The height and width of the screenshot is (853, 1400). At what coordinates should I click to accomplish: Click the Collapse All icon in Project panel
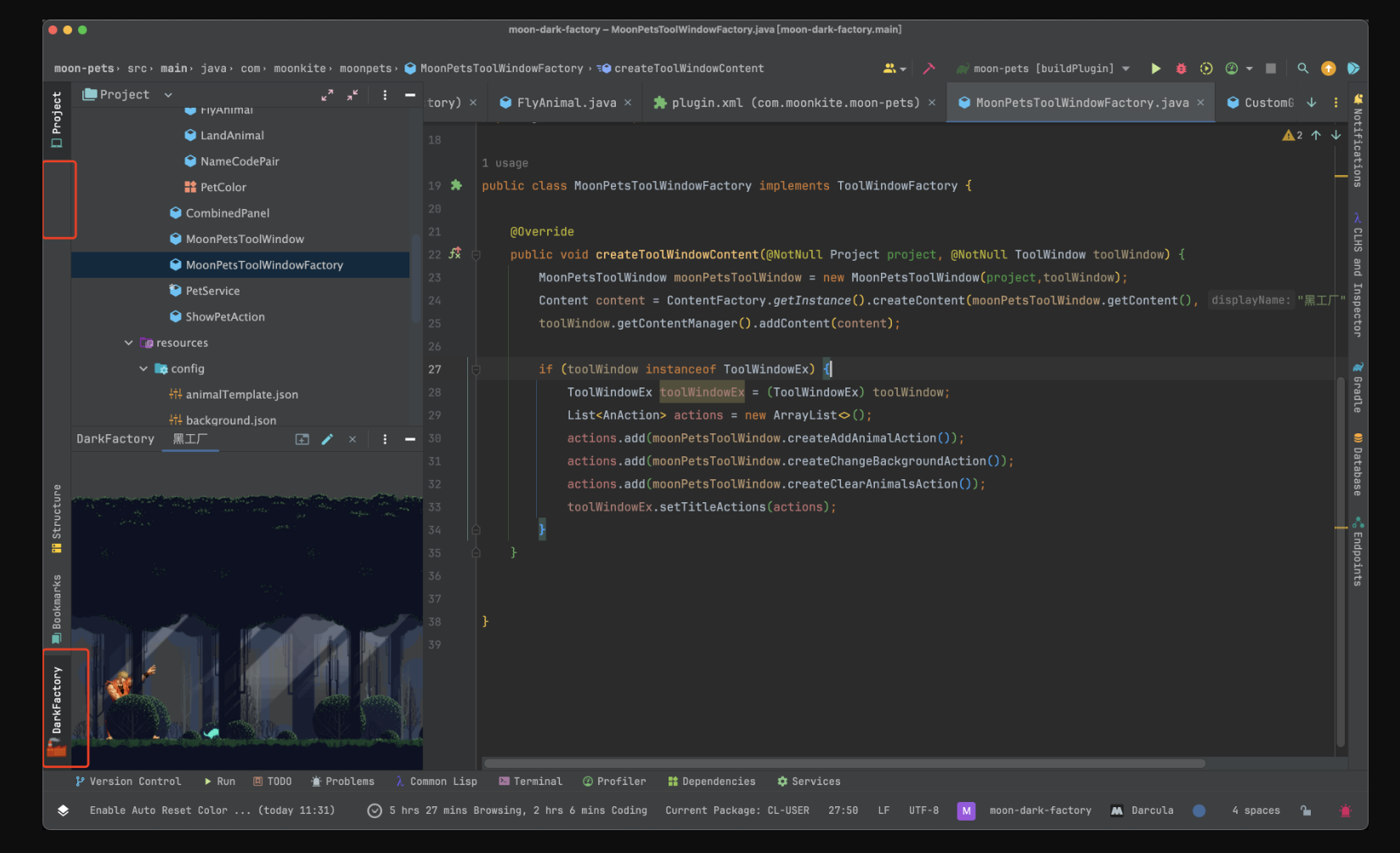(x=353, y=95)
